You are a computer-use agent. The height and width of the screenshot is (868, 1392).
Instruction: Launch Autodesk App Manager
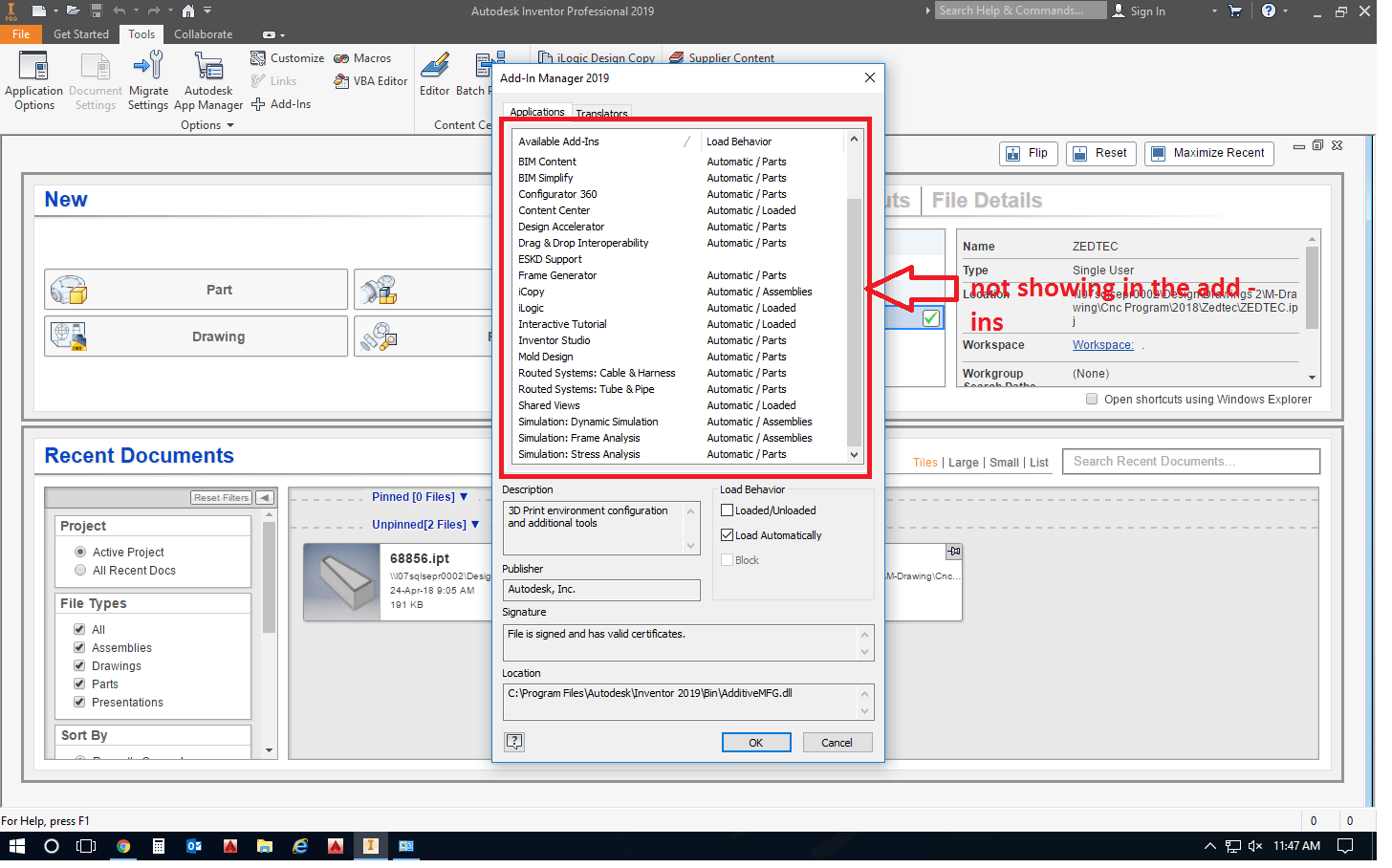tap(210, 82)
